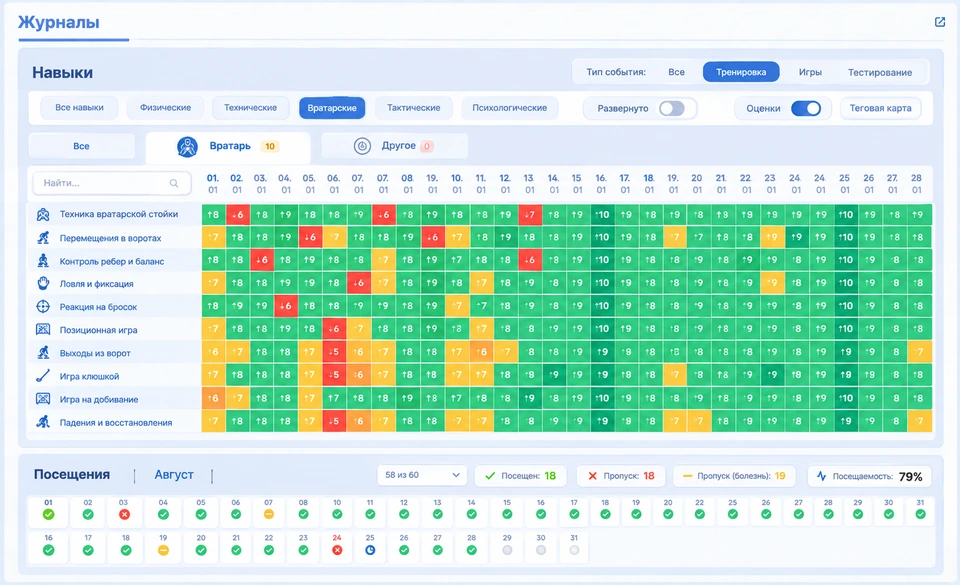
Task: Focus the Найти search field
Action: (112, 183)
